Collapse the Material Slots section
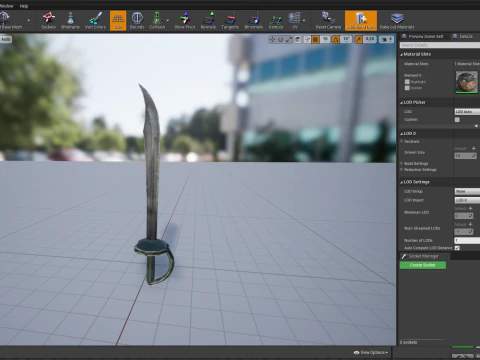Viewport: 480px width, 360px height. (x=401, y=54)
